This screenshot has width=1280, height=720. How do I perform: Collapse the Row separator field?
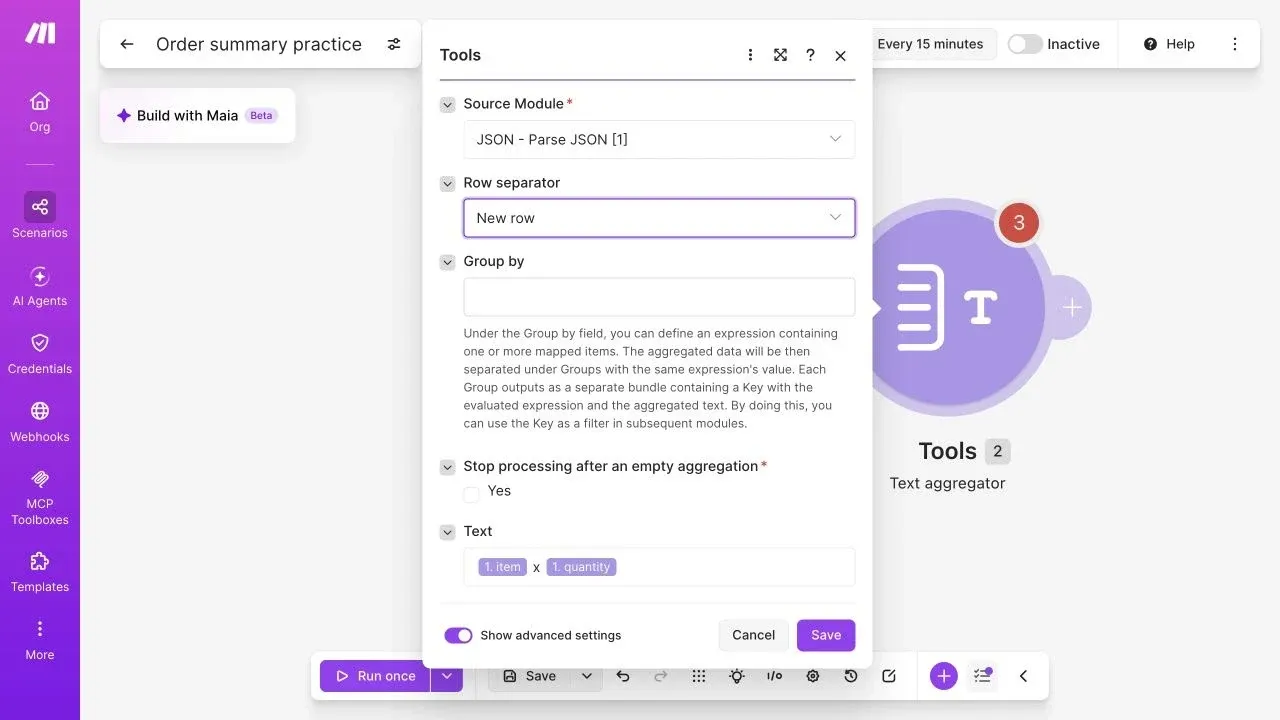(x=448, y=183)
